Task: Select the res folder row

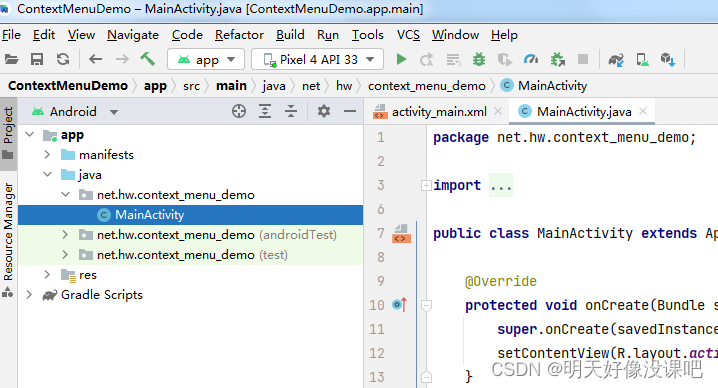Action: [x=190, y=275]
